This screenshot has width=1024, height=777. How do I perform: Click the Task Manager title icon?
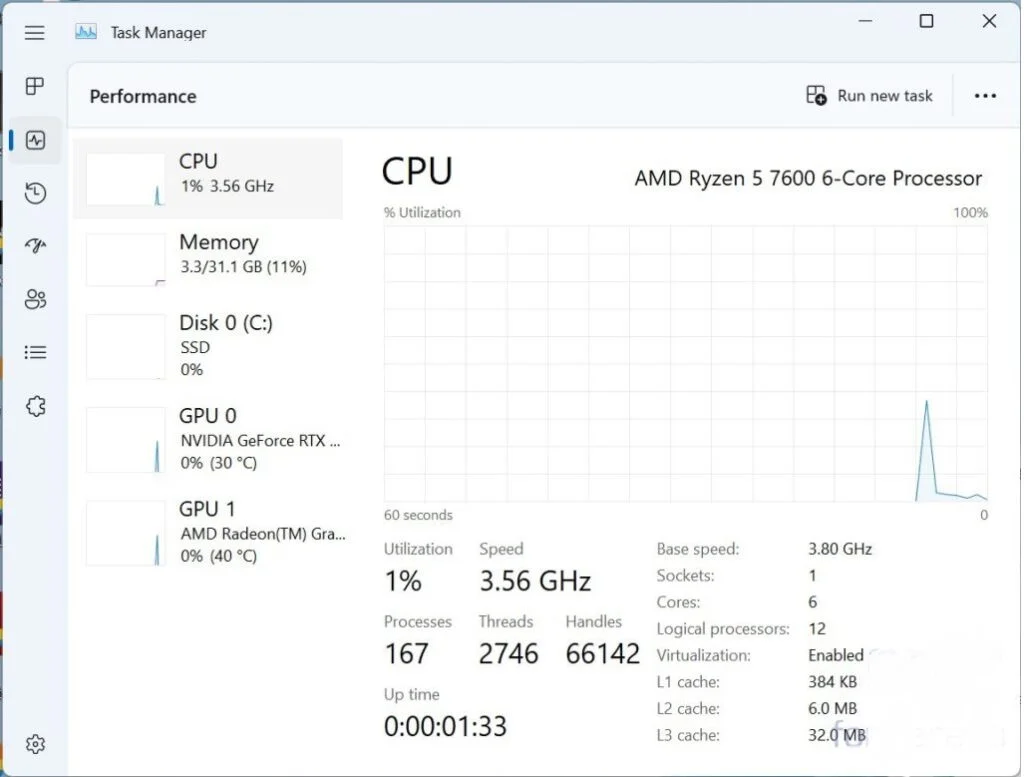click(86, 32)
